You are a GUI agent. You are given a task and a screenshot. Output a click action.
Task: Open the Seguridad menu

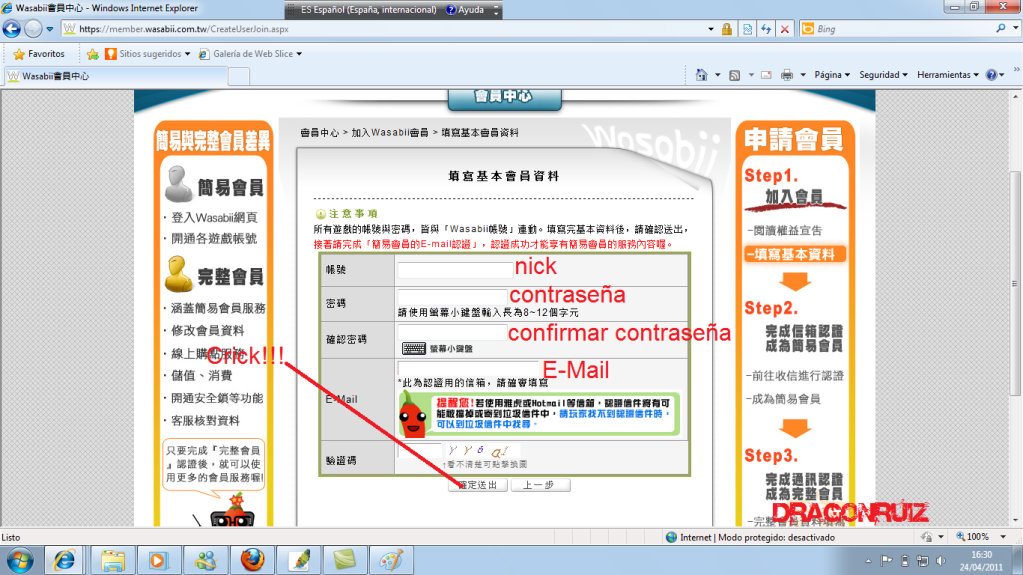(883, 75)
